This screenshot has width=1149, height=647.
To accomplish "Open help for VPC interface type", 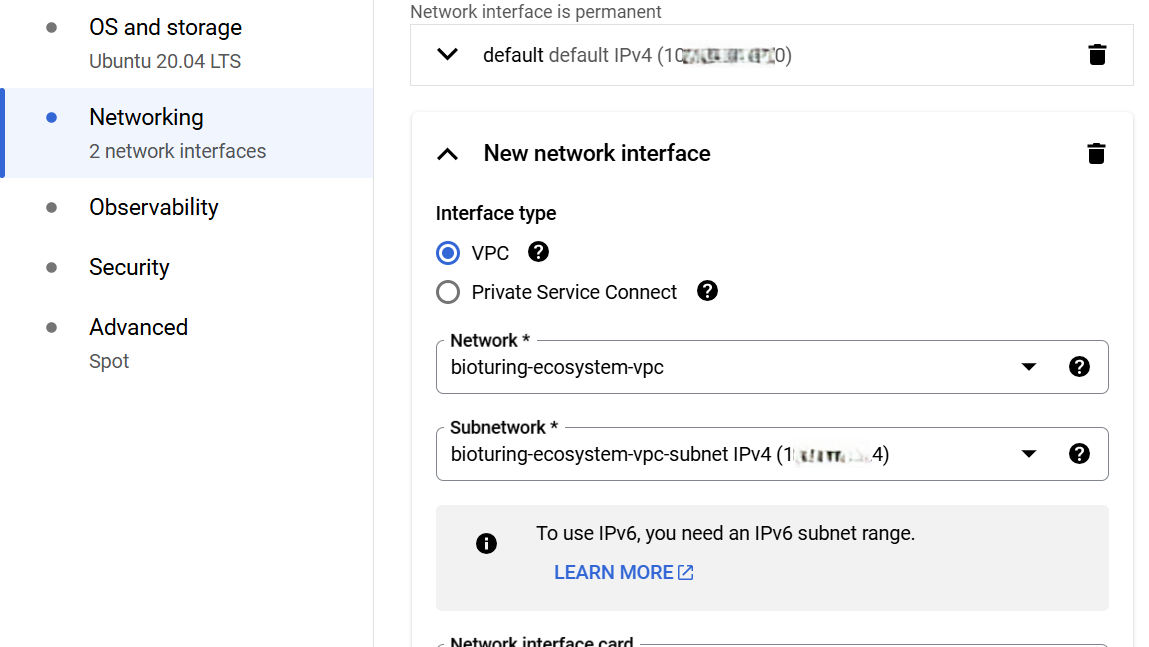I will click(x=538, y=252).
